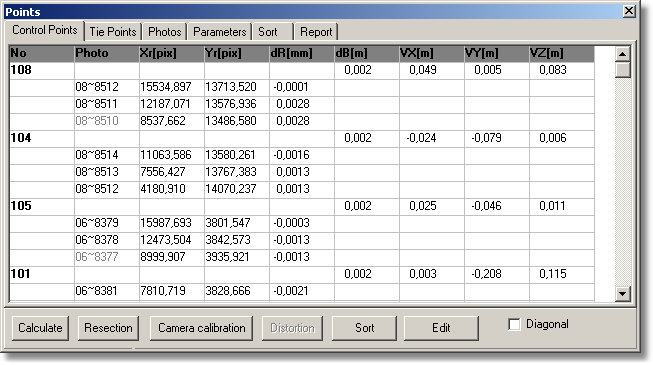Click the Sort button at bottom
The image size is (653, 365).
click(364, 328)
